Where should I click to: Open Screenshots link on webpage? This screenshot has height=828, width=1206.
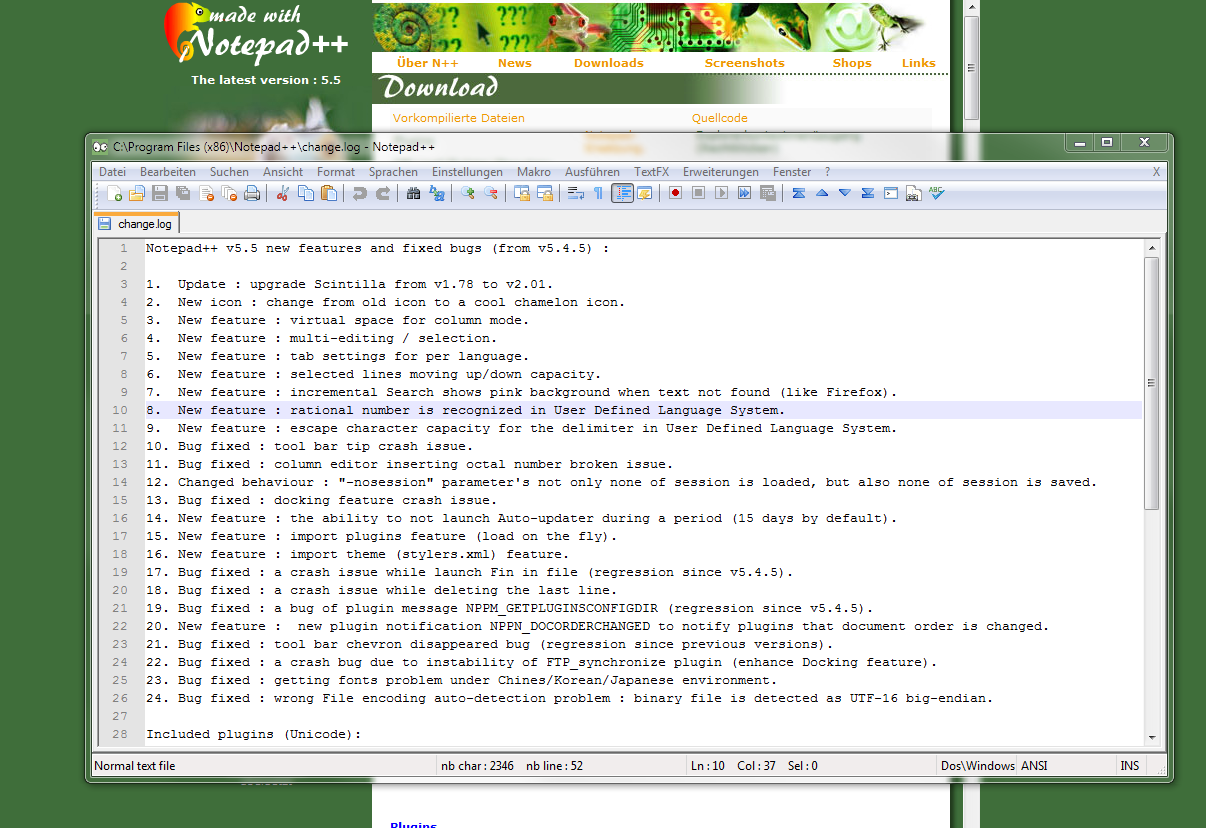[745, 63]
